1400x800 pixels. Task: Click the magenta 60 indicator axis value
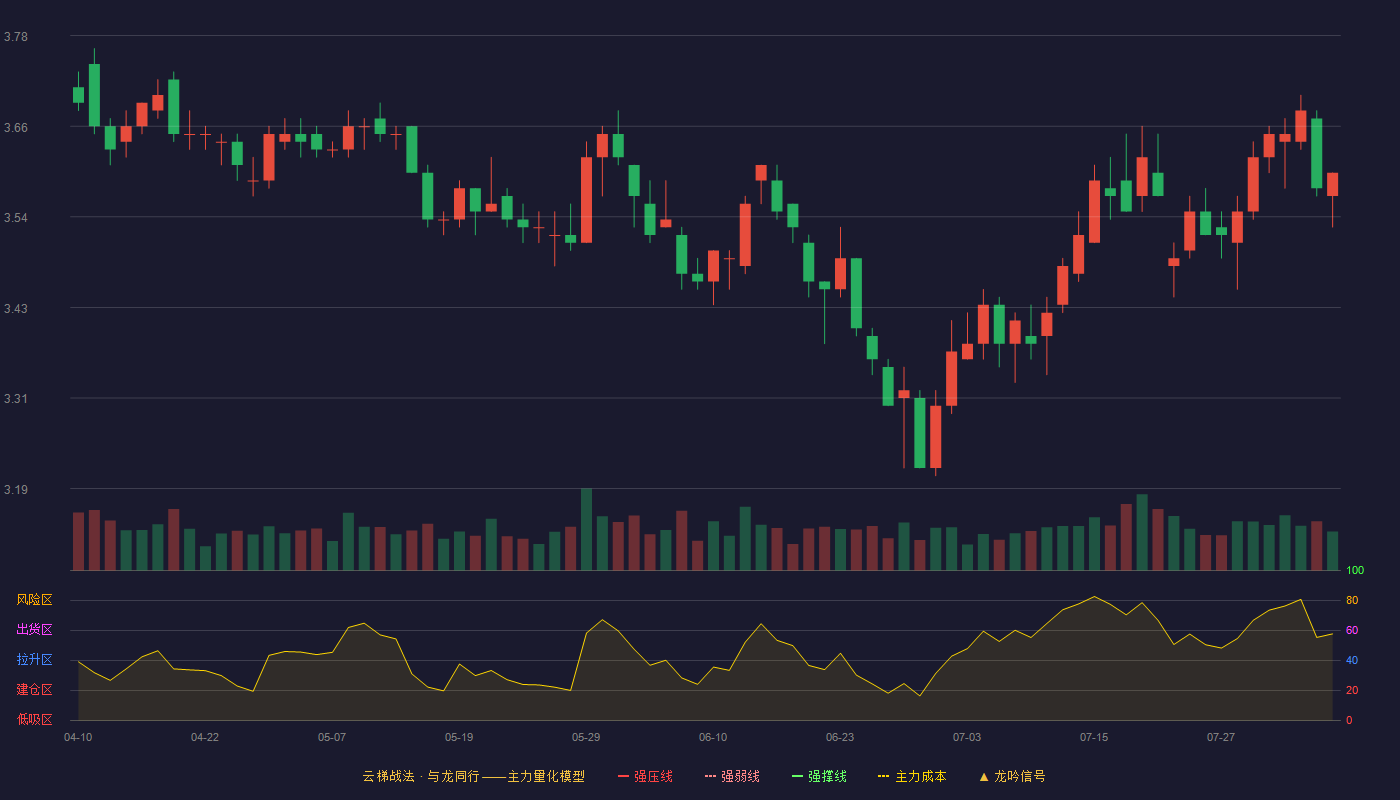pyautogui.click(x=1352, y=630)
